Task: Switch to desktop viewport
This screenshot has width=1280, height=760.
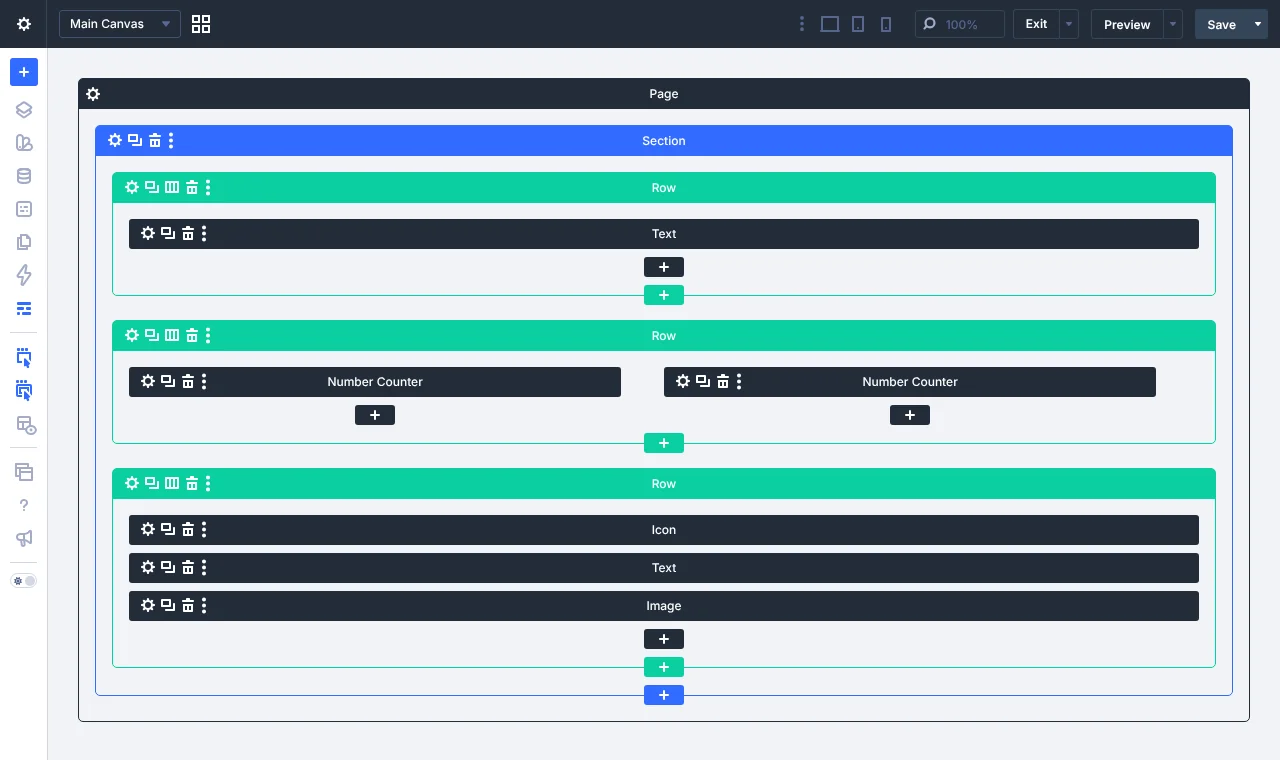Action: [x=829, y=24]
